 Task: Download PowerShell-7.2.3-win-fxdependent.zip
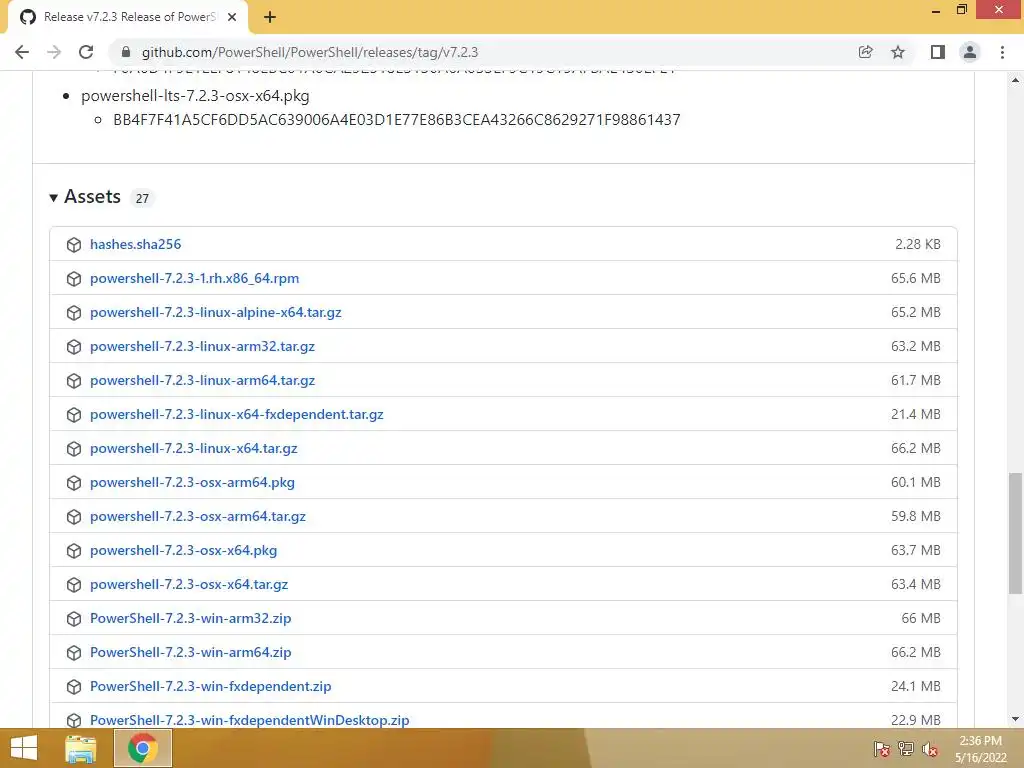[210, 686]
